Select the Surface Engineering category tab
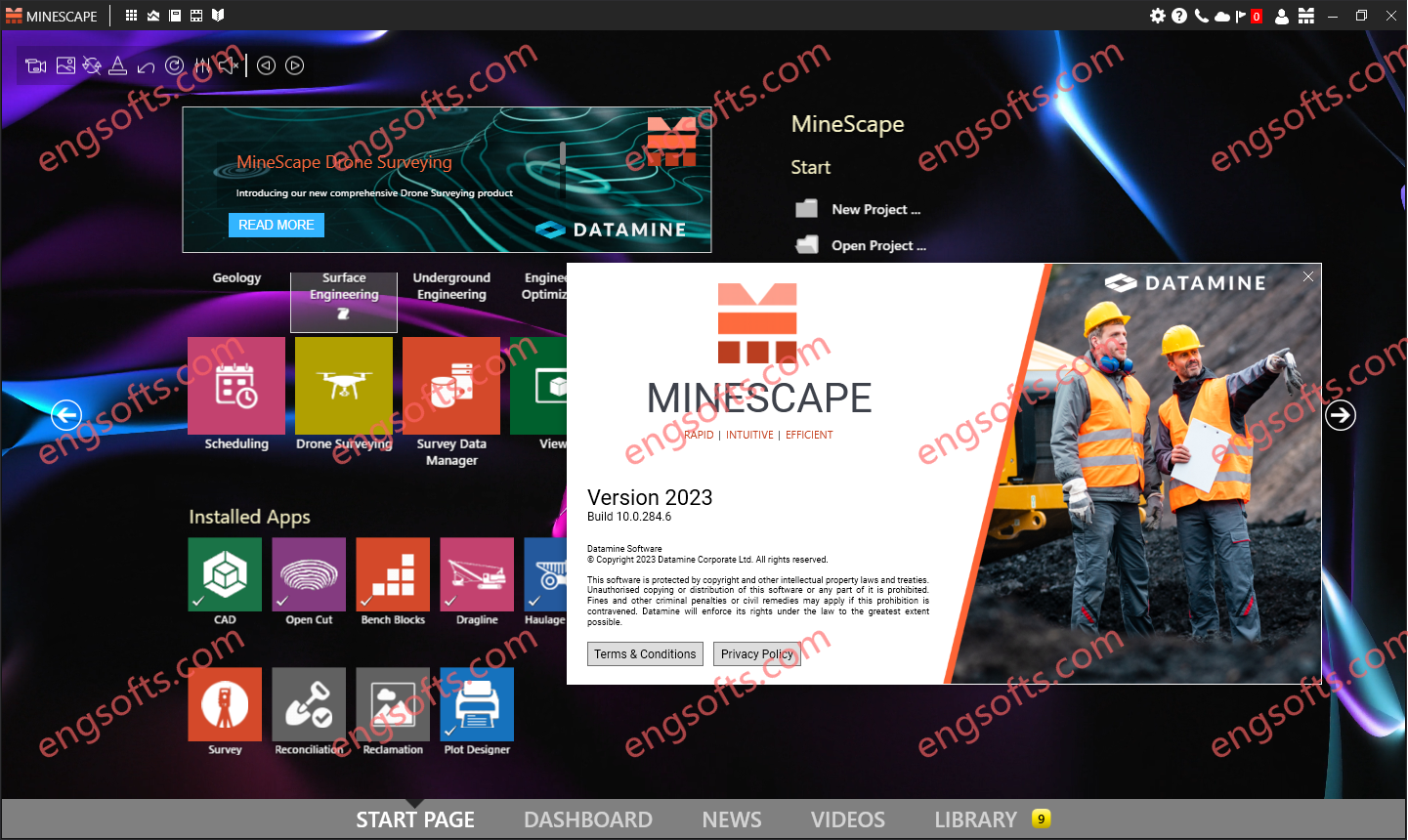Screen dimensions: 1408x840 click(x=344, y=302)
